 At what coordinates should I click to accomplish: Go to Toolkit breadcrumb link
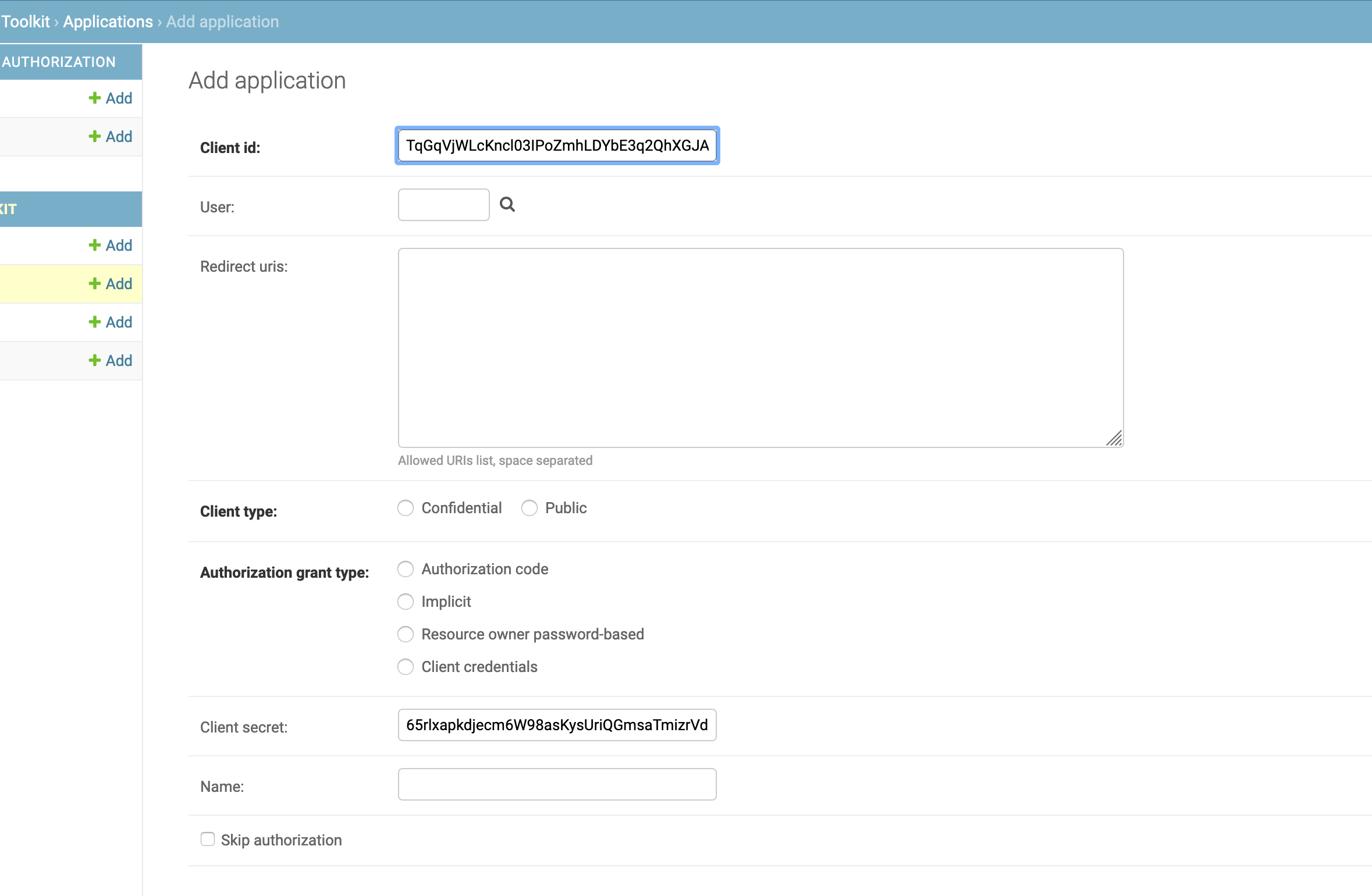point(26,22)
